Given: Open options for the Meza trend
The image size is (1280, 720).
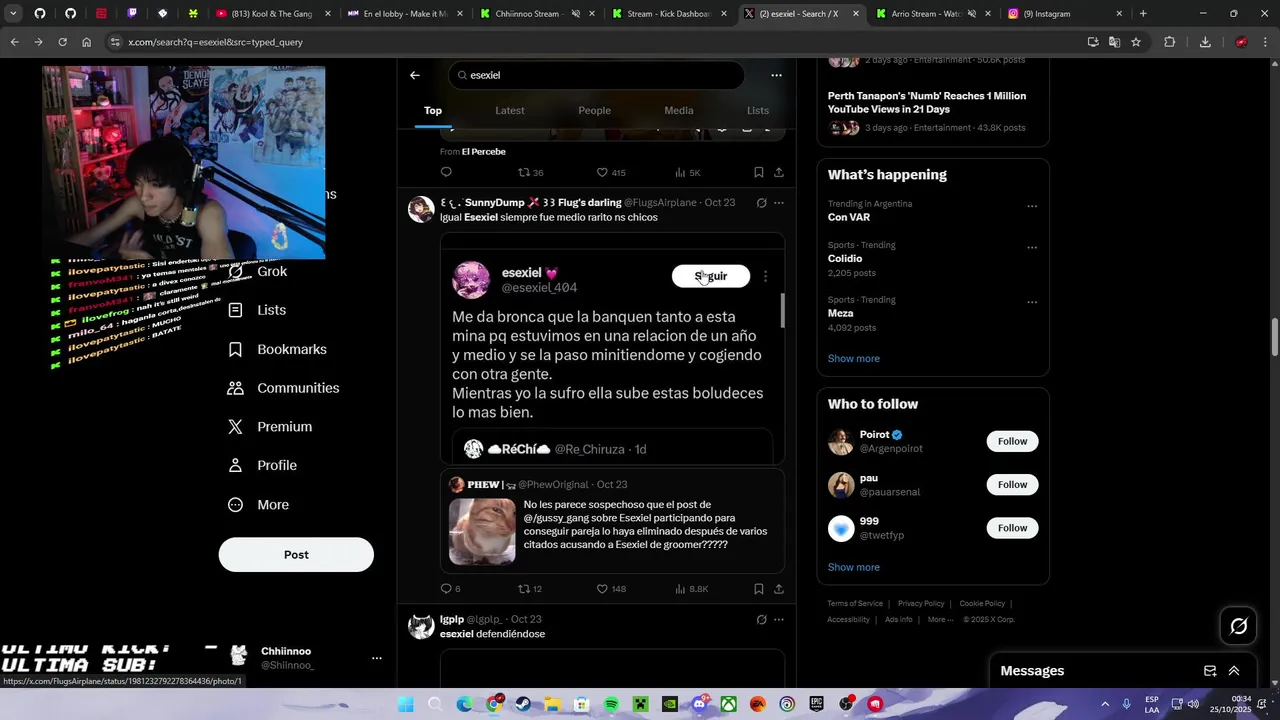Looking at the screenshot, I should [1032, 302].
